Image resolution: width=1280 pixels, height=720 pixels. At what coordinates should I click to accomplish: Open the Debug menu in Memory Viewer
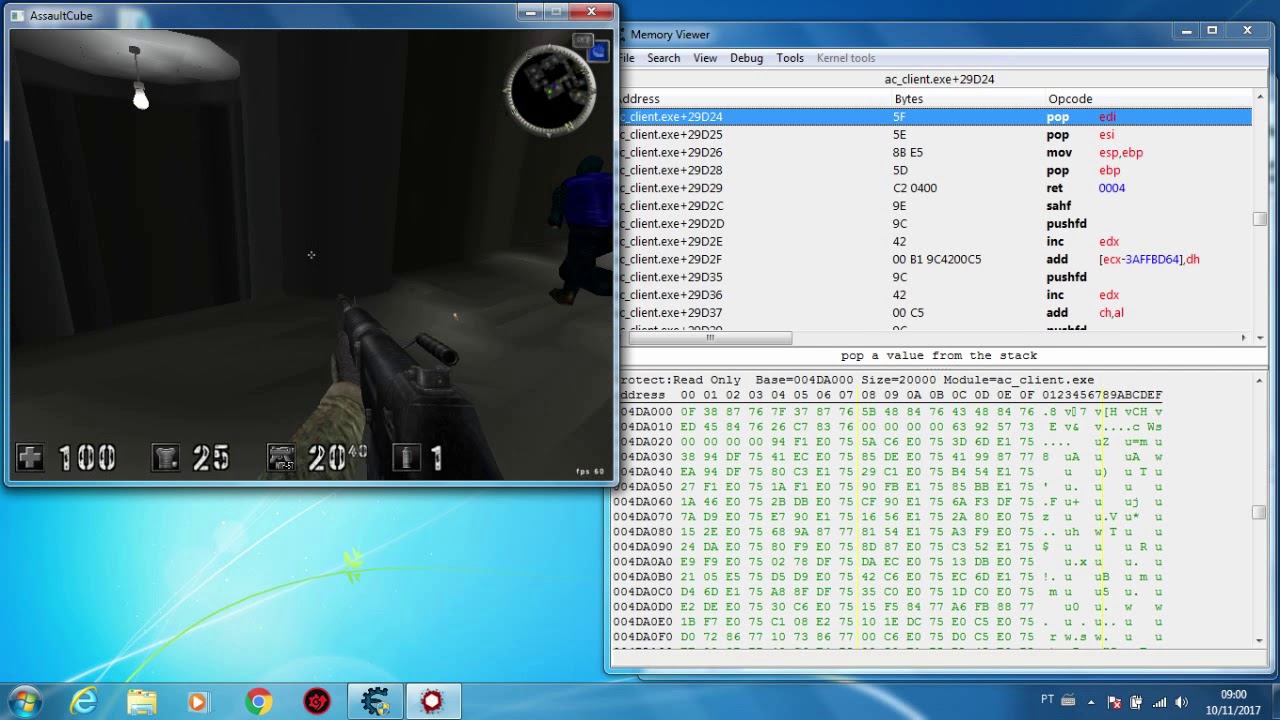[x=746, y=58]
